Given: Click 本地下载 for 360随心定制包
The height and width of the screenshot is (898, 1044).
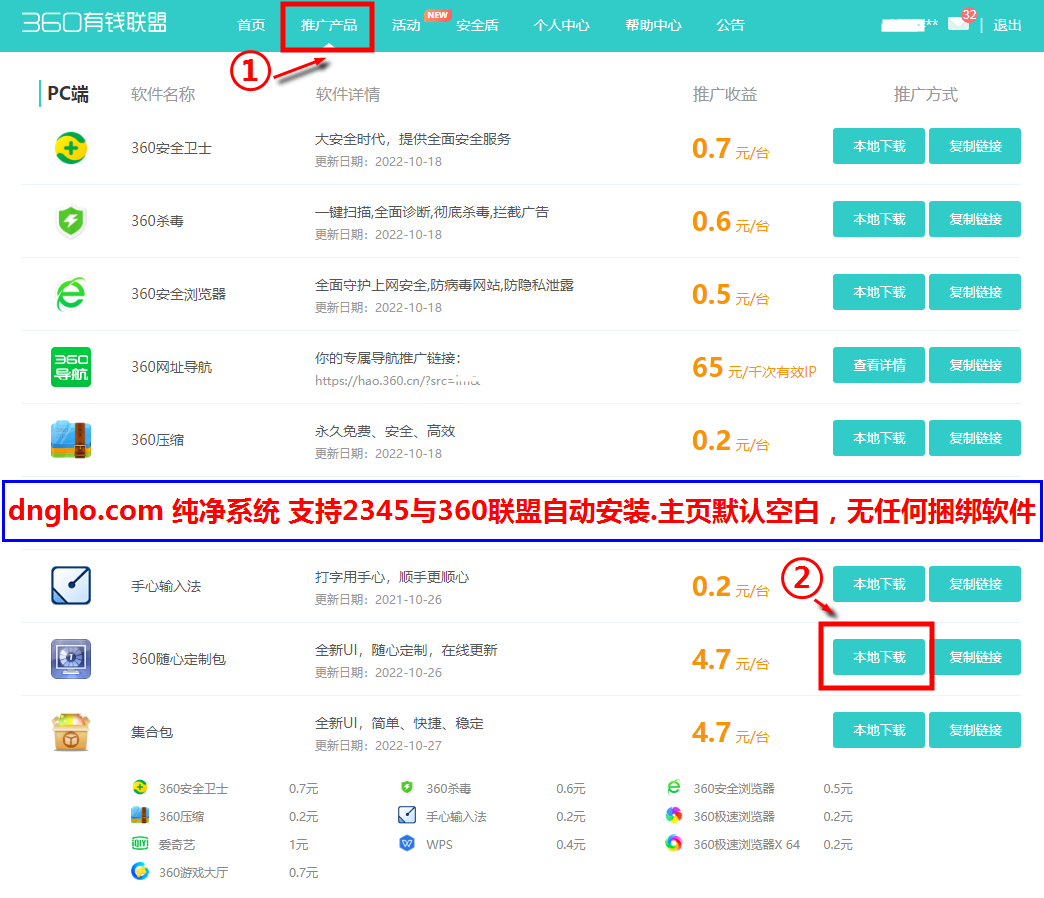Looking at the screenshot, I should coord(879,657).
